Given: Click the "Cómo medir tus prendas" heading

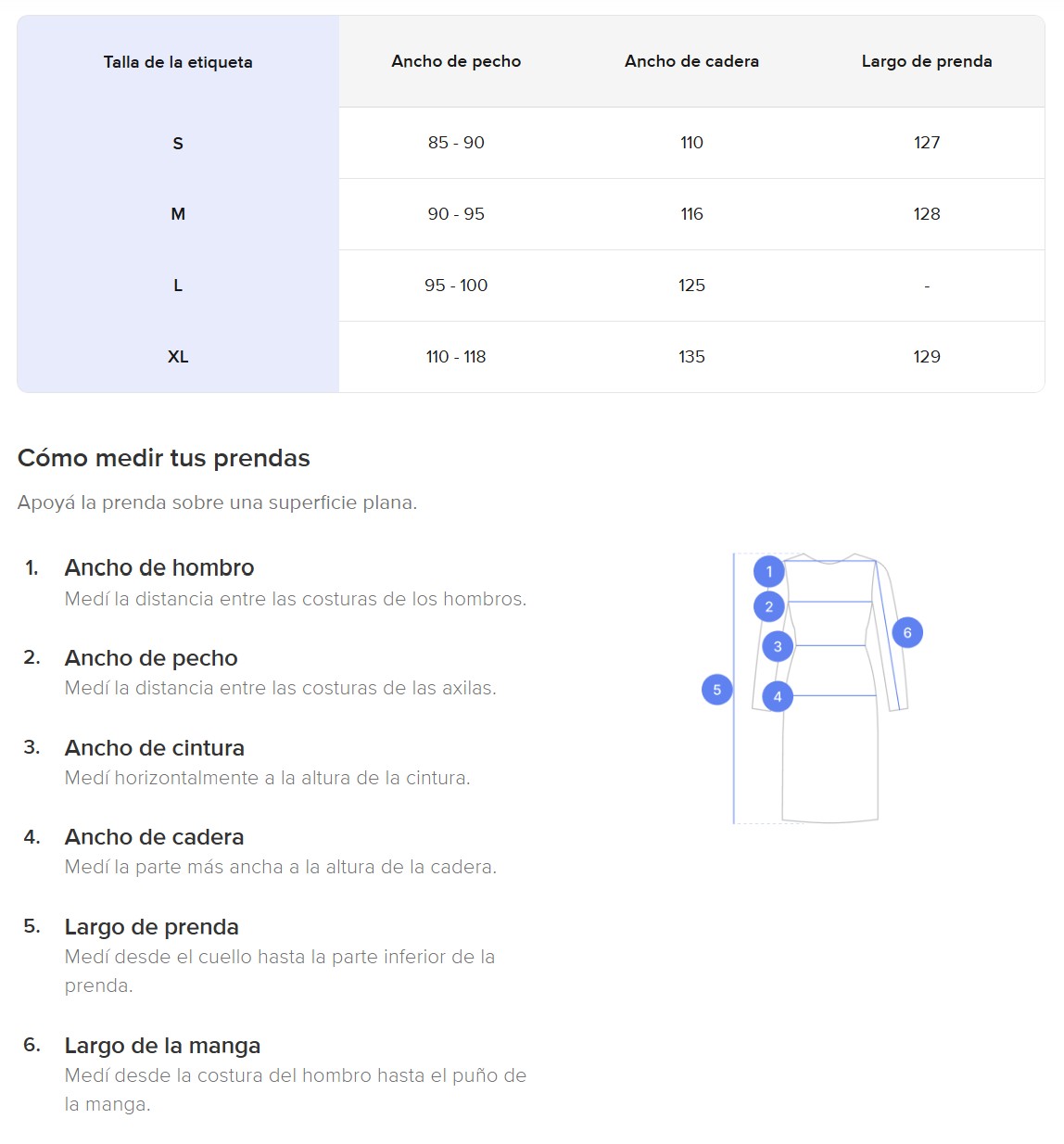Looking at the screenshot, I should click(164, 458).
